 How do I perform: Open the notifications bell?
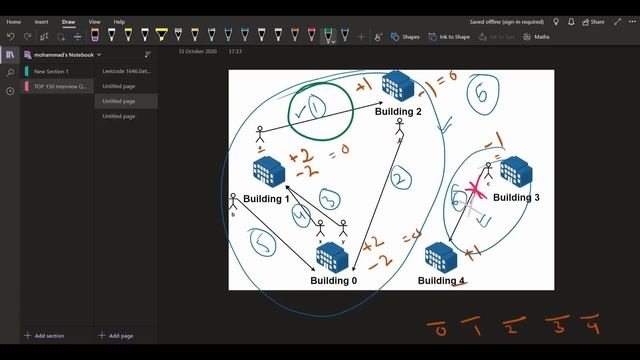(x=571, y=22)
